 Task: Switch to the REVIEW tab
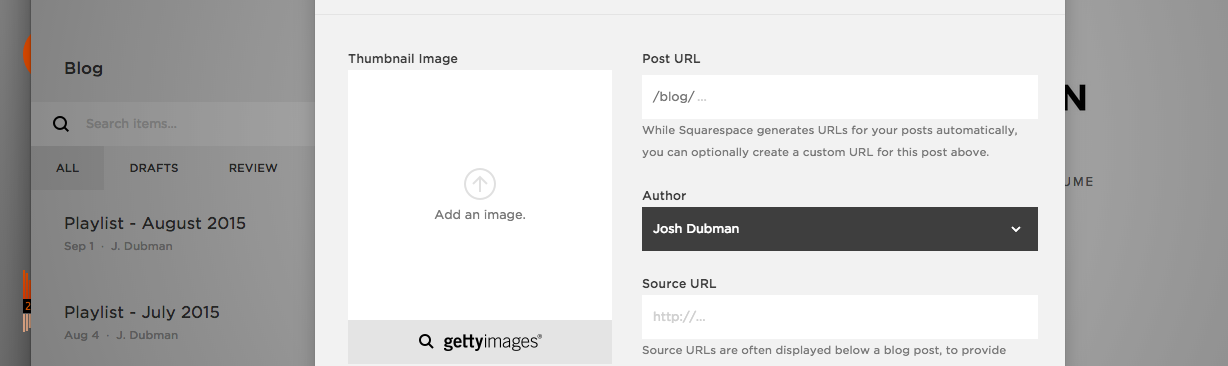point(253,168)
